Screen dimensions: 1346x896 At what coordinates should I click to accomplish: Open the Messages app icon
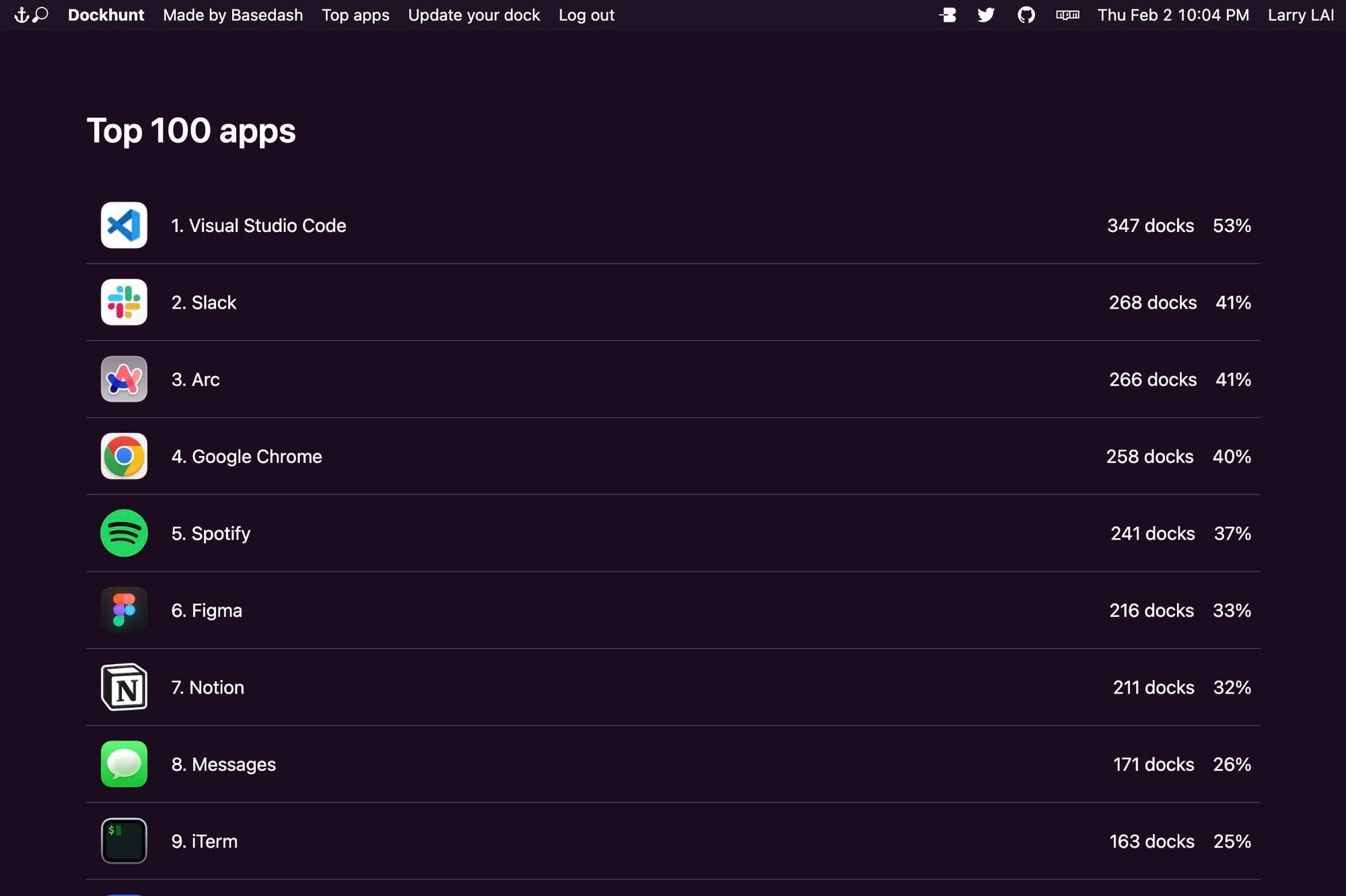point(124,764)
